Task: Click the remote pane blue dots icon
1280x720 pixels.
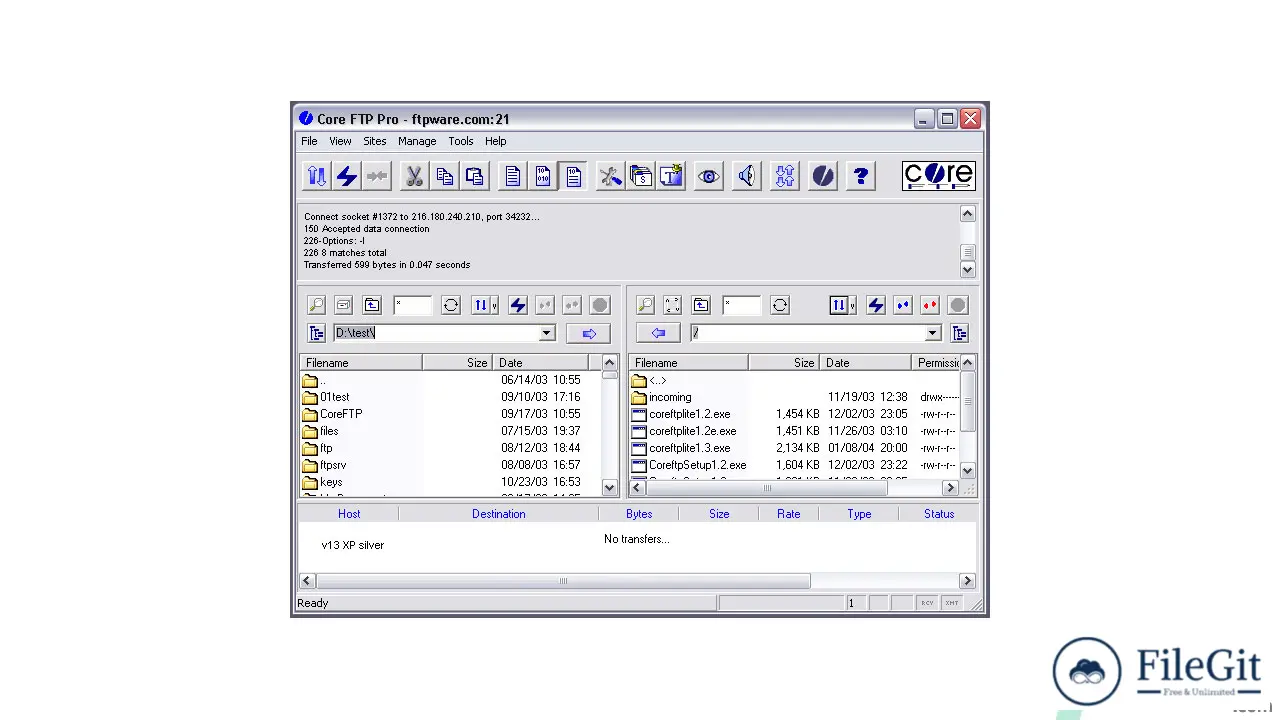Action: click(x=903, y=305)
